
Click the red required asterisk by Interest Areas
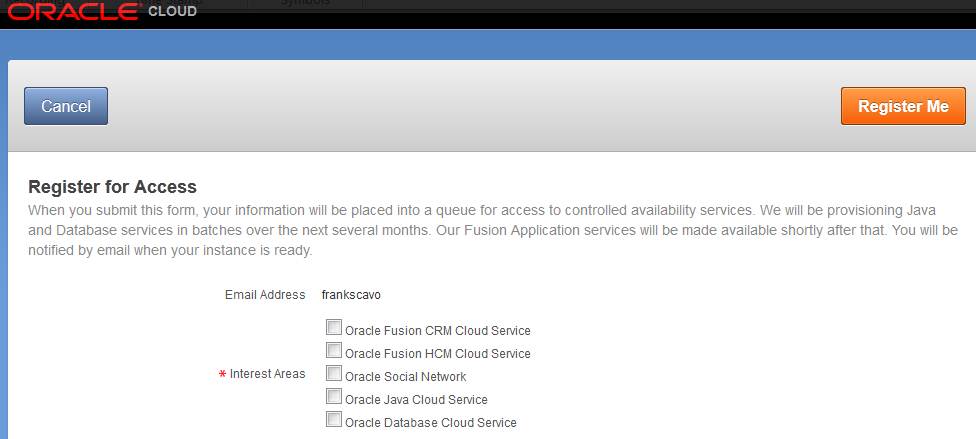222,374
